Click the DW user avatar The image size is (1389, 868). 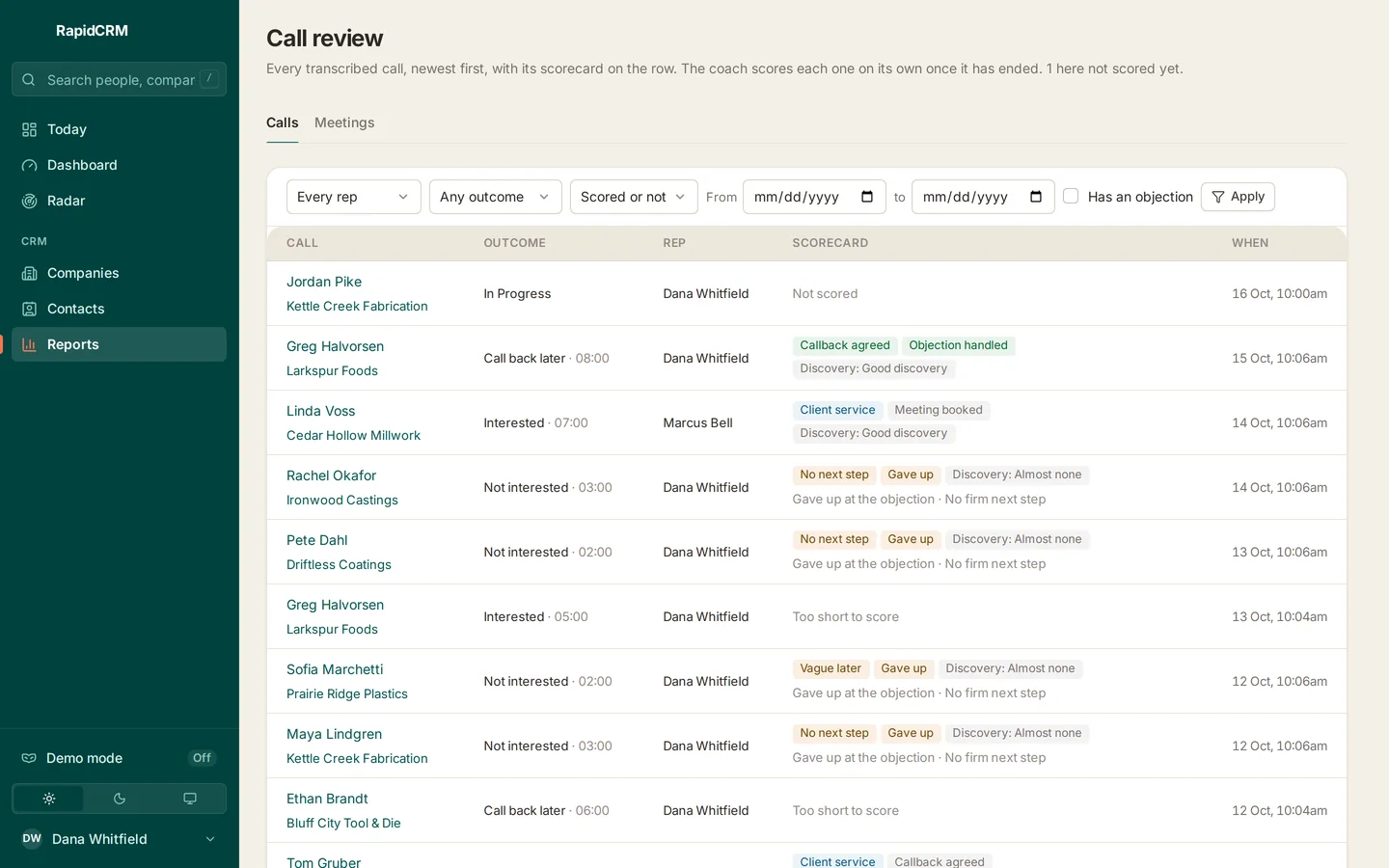coord(32,839)
